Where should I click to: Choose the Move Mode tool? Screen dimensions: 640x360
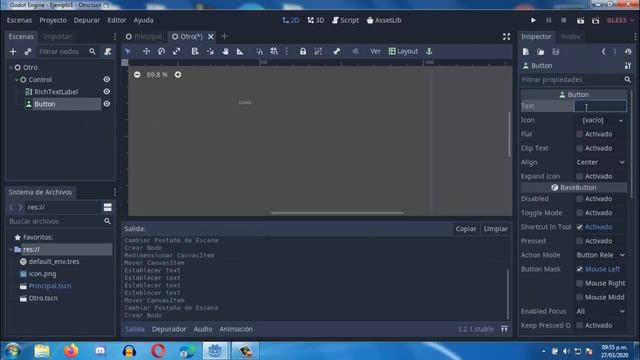[x=146, y=51]
